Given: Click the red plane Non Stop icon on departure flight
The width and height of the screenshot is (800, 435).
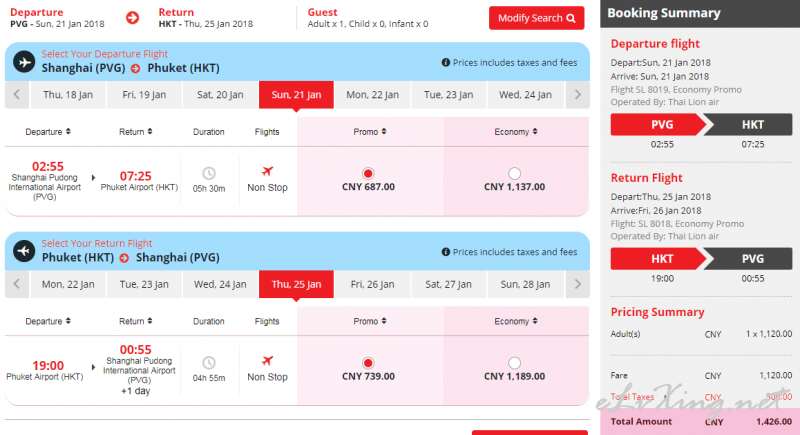Looking at the screenshot, I should 267,171.
